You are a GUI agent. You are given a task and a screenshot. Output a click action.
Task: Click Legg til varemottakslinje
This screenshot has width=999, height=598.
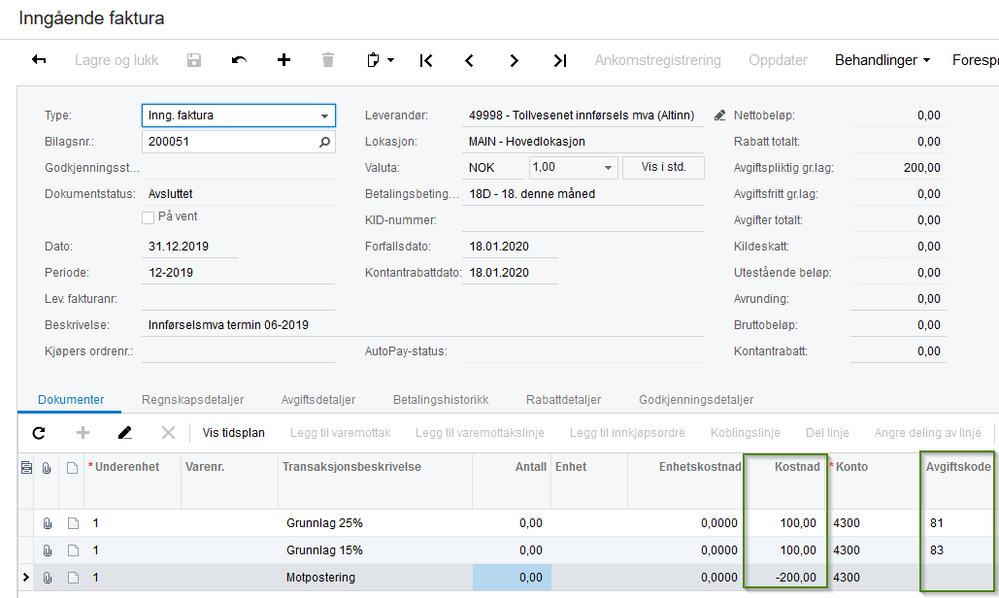[480, 433]
